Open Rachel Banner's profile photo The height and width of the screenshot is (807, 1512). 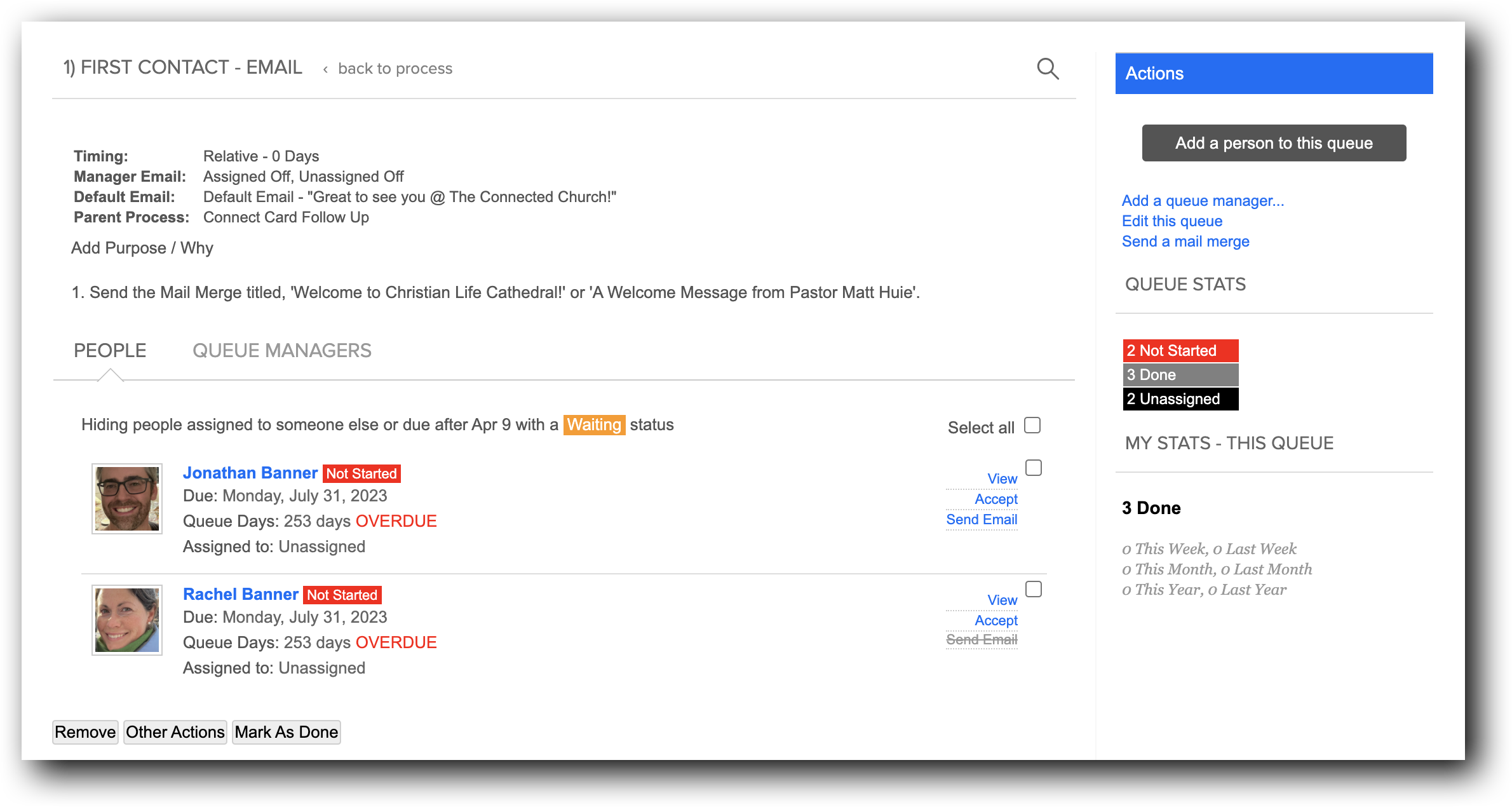coord(127,620)
